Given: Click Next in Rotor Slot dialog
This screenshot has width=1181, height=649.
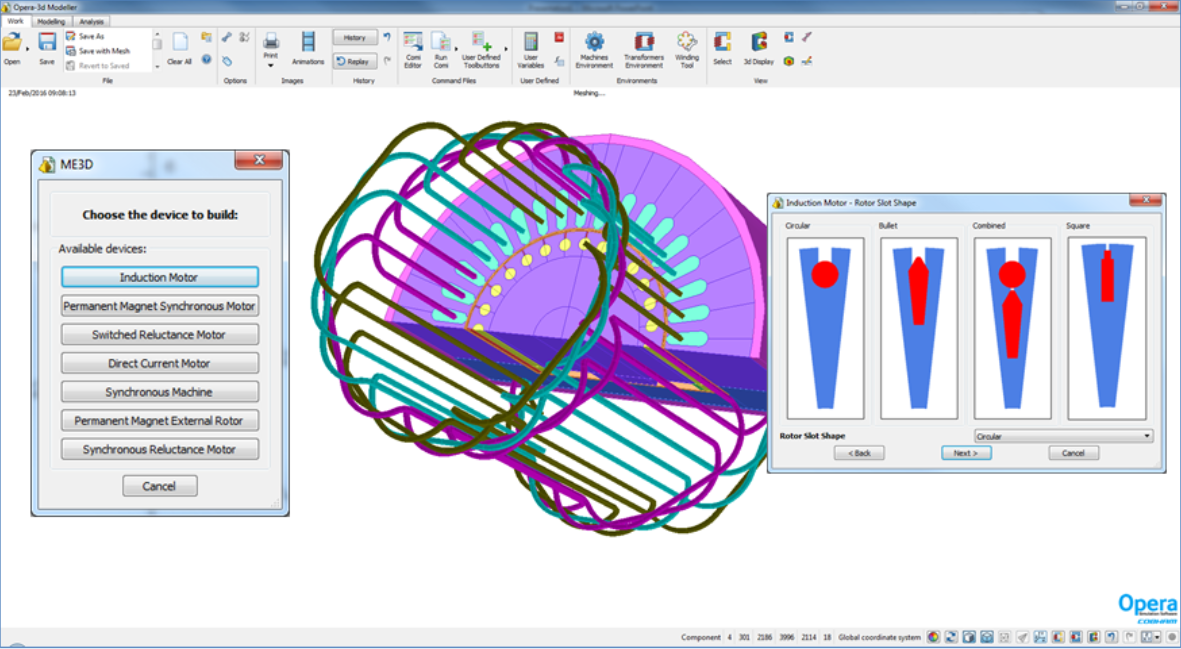Looking at the screenshot, I should [966, 452].
